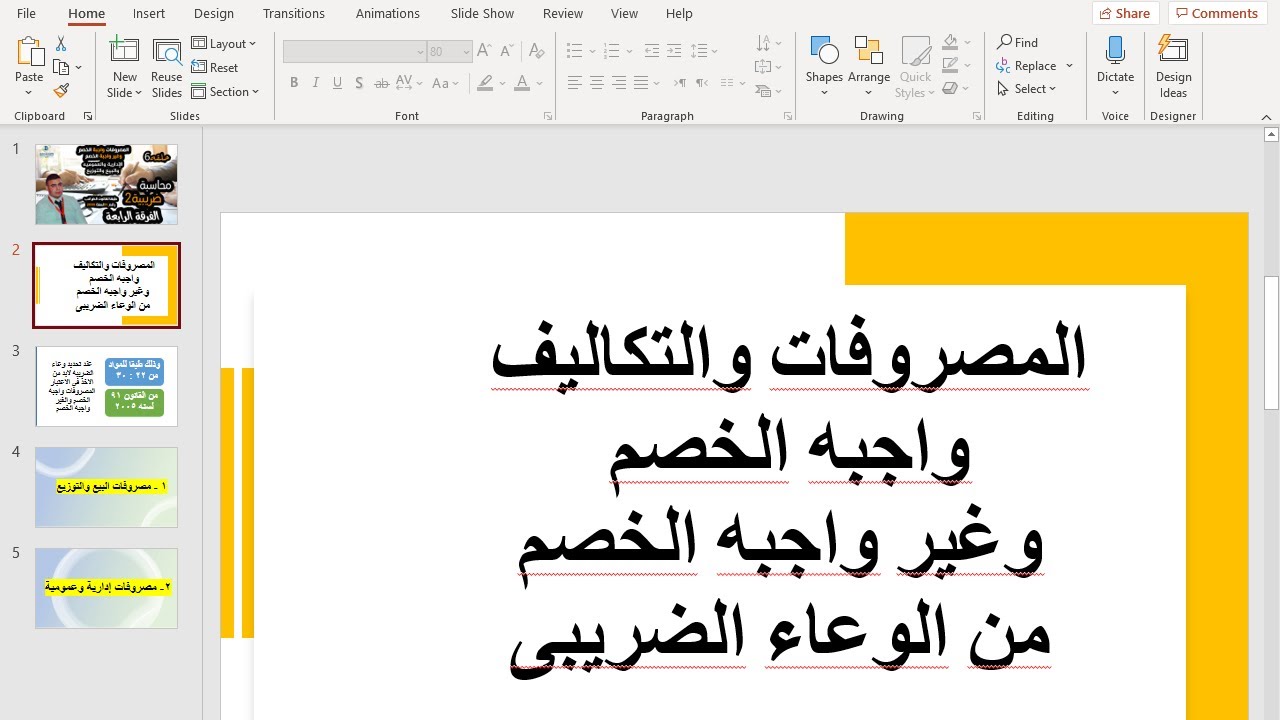Select the Format Painter brush
Screen dimensions: 1280x720
(x=61, y=90)
